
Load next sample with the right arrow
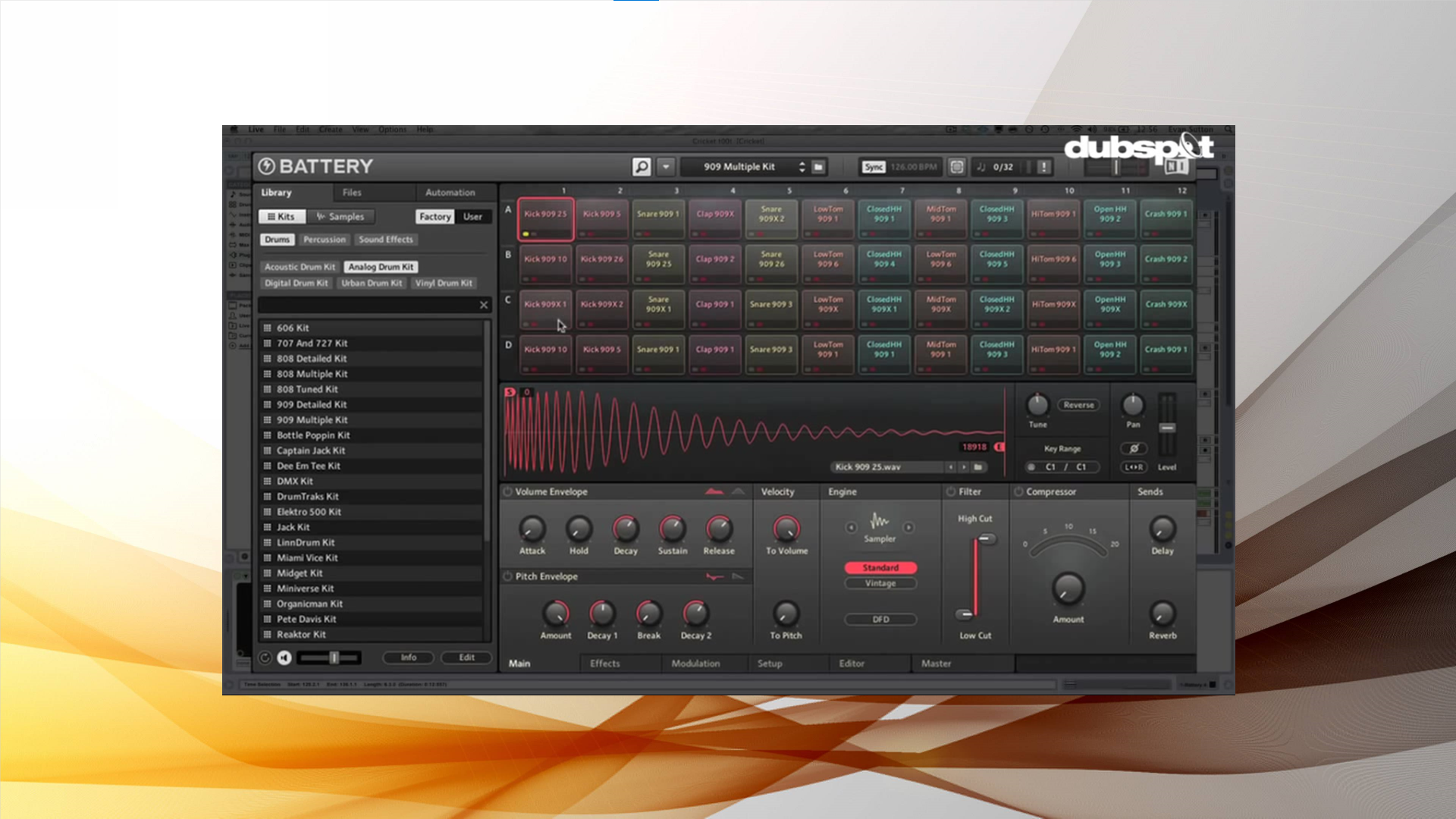click(x=964, y=467)
